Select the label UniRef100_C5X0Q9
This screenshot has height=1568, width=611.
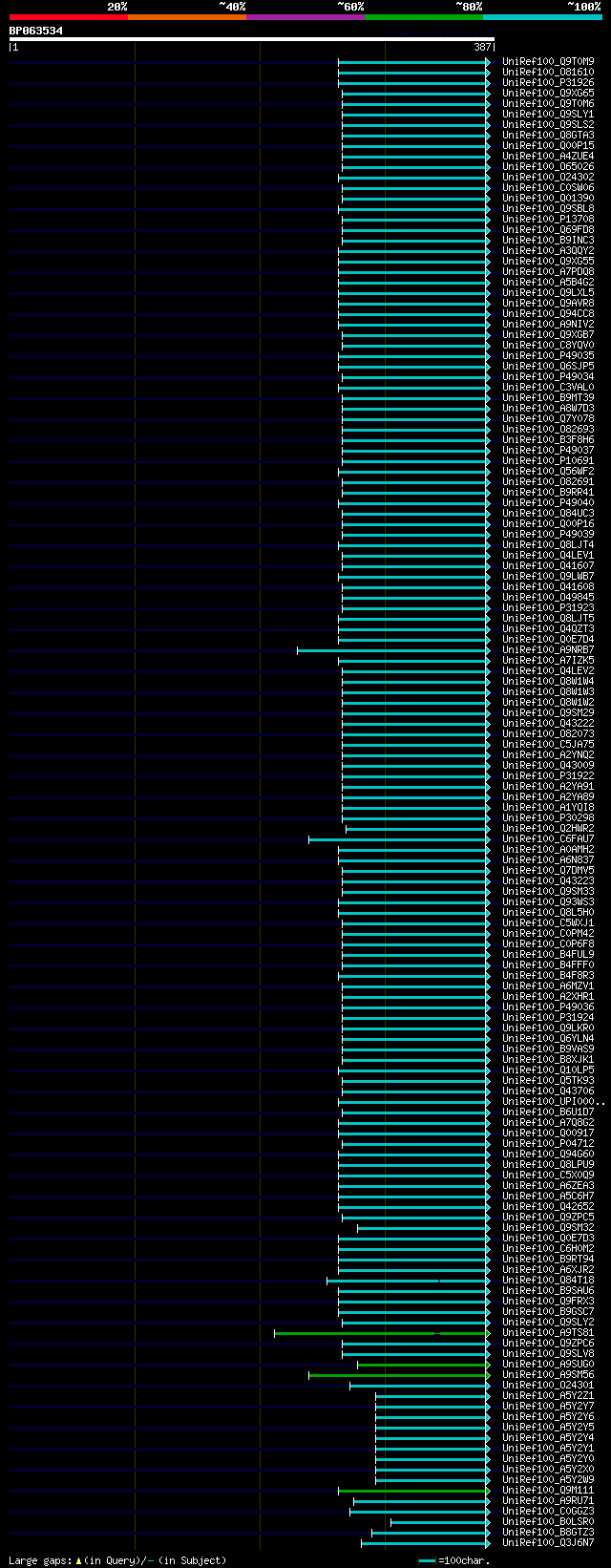[548, 1175]
